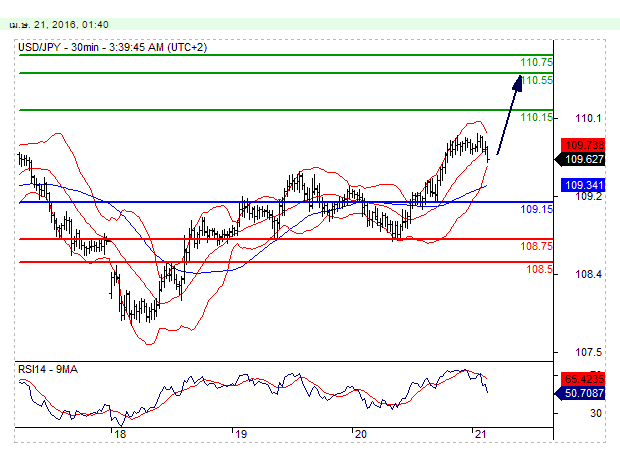Click the RSI14 - 9MA indicator label
620x464 pixels.
[x=50, y=369]
